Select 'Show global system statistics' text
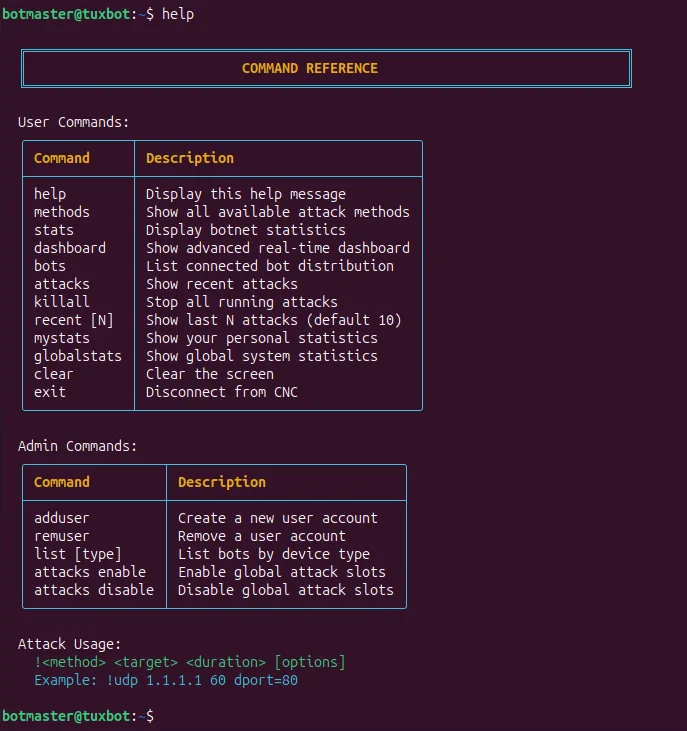Viewport: 687px width, 731px height. (x=261, y=356)
